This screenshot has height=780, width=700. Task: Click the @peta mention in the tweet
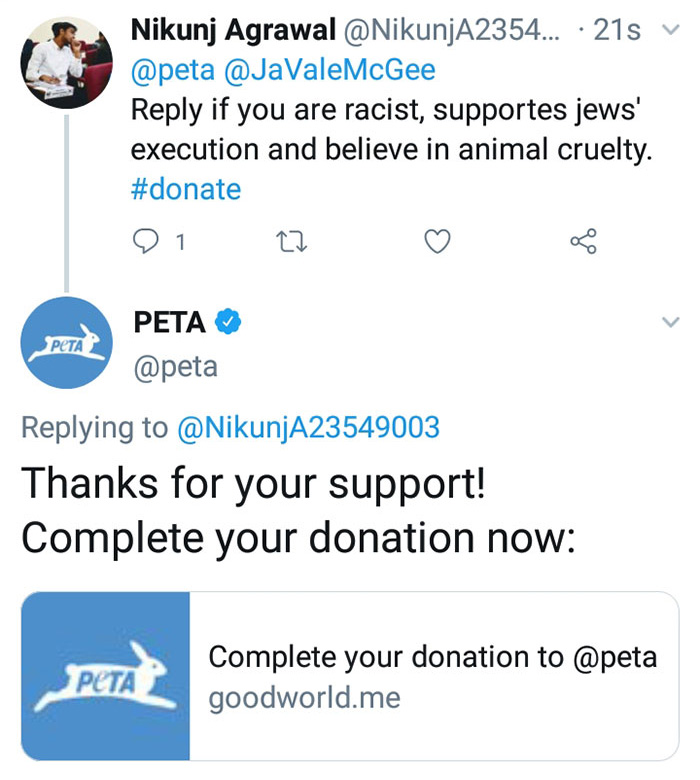click(x=160, y=70)
